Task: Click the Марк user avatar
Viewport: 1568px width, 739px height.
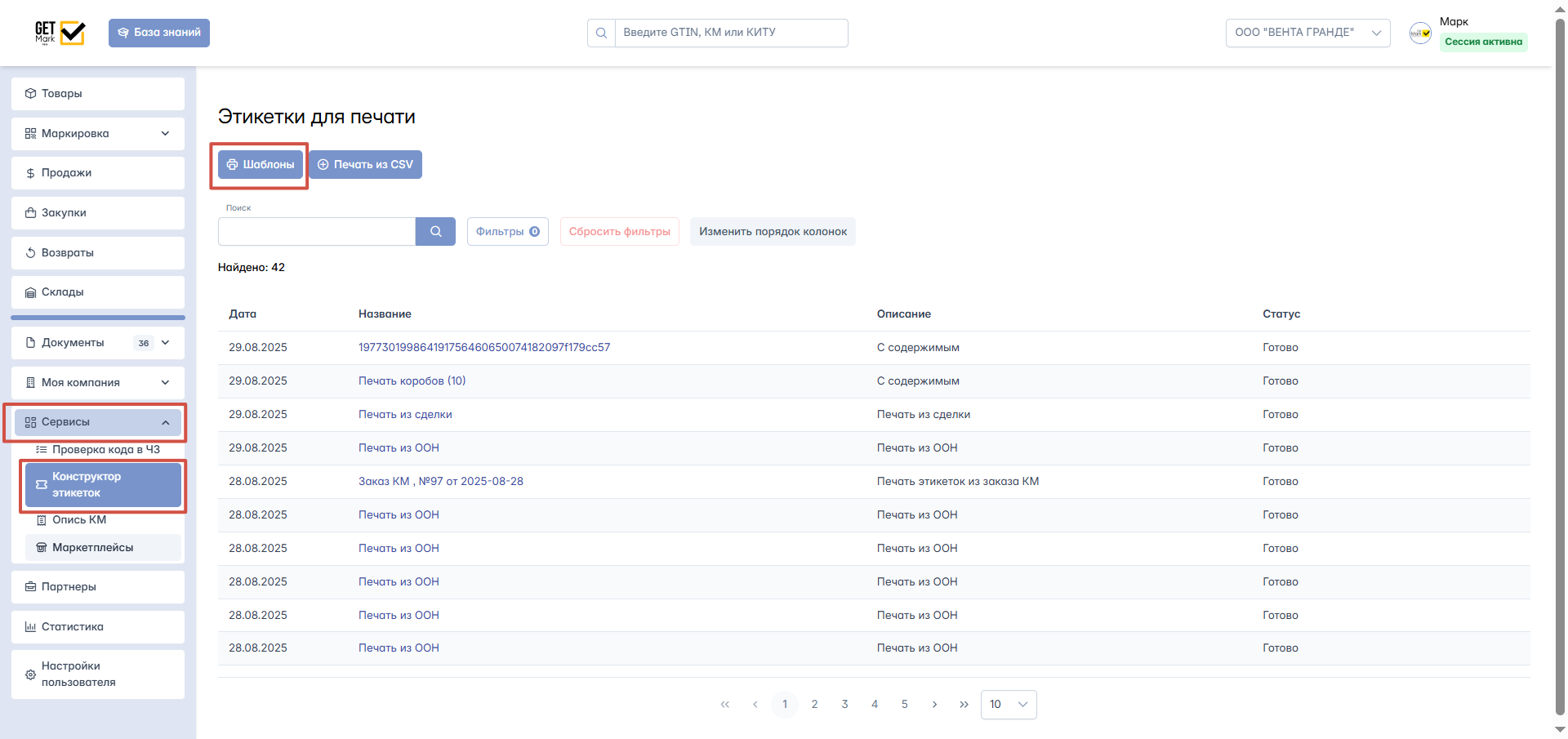Action: click(1420, 33)
